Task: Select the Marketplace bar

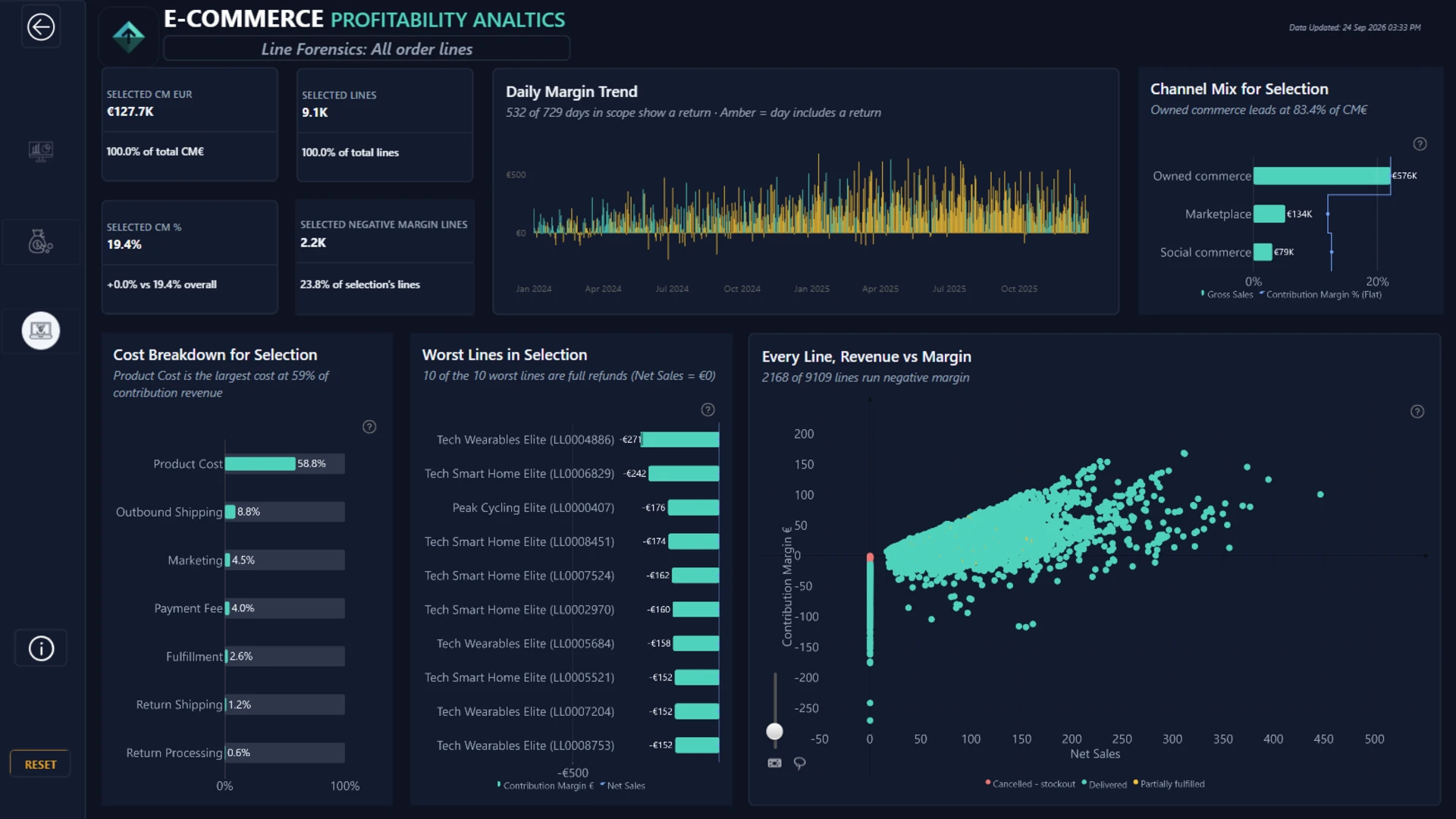Action: click(x=1269, y=214)
